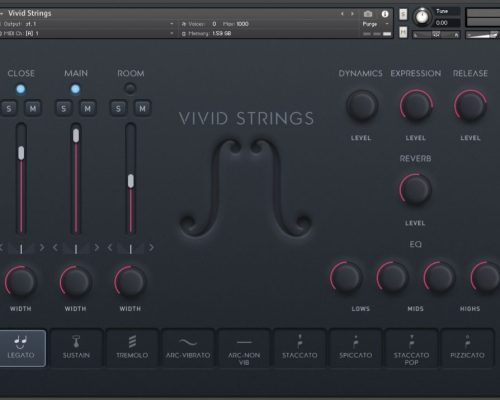Pan the Main mic right arrow

(x=97, y=247)
